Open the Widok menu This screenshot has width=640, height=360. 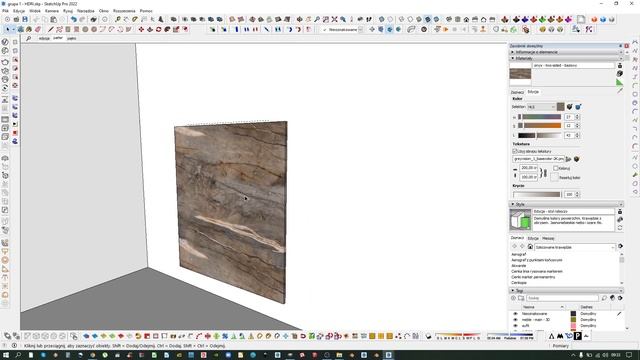click(35, 11)
